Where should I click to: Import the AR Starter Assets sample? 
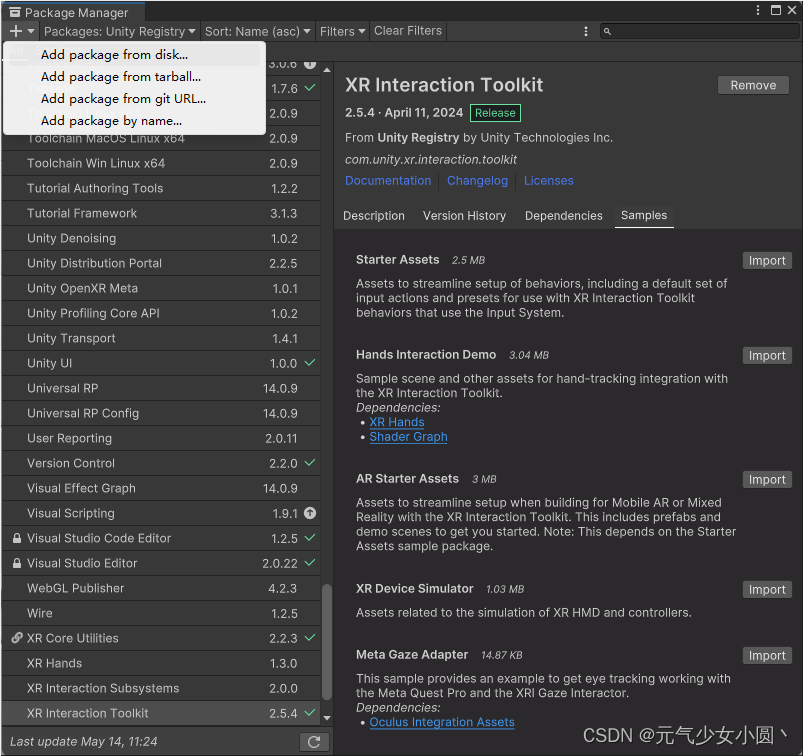coord(767,479)
